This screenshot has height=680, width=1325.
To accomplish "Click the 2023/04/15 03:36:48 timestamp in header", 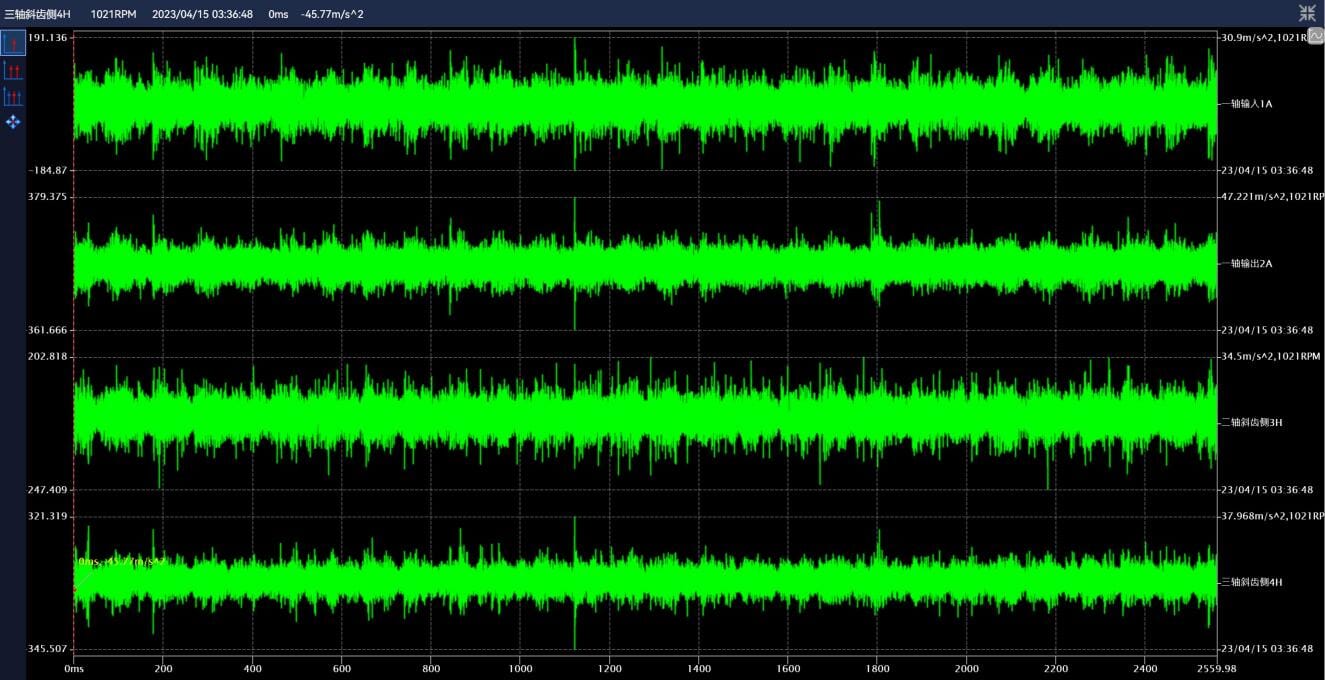I will point(202,14).
